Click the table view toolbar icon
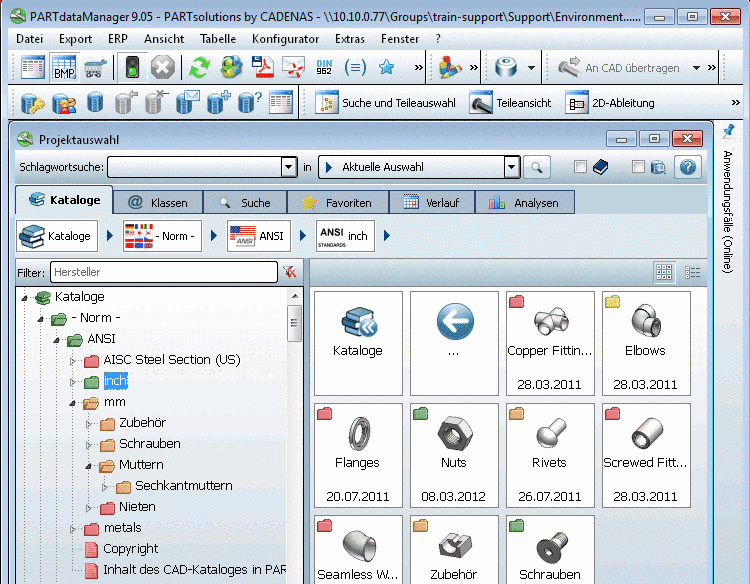The height and width of the screenshot is (584, 750). pyautogui.click(x=33, y=67)
